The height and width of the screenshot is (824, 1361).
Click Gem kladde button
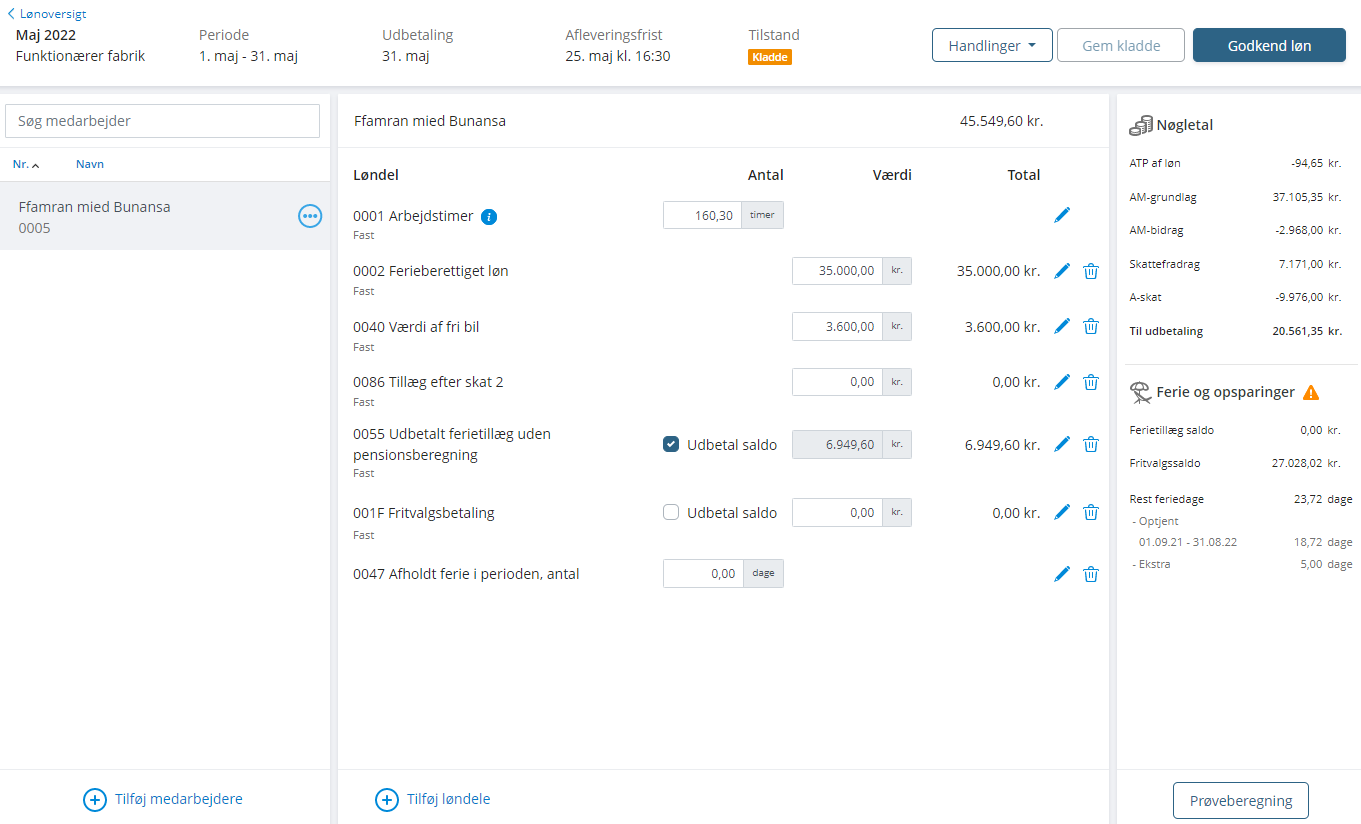pyautogui.click(x=1121, y=46)
